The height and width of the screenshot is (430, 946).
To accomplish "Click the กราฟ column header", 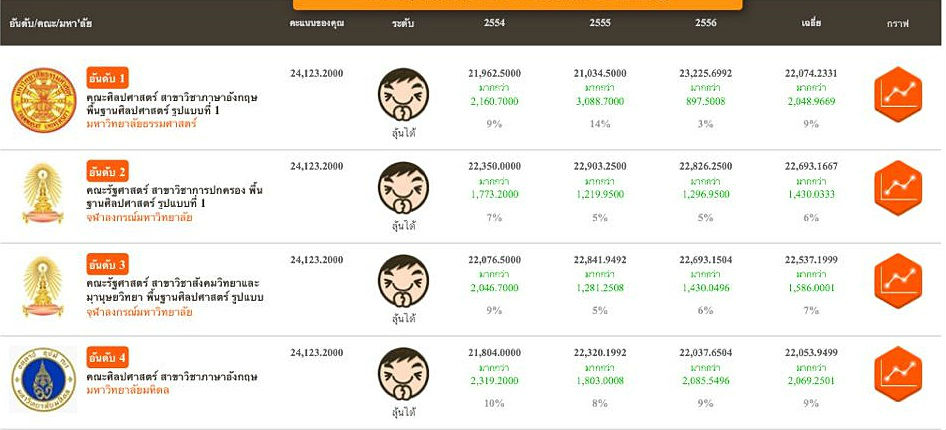I will pyautogui.click(x=897, y=23).
